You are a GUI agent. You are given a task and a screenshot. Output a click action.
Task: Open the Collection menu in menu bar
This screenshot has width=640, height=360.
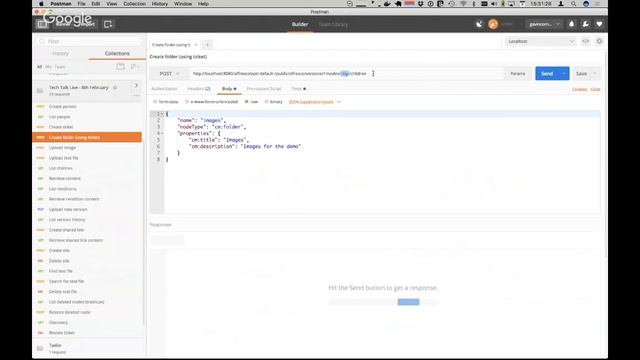pyautogui.click(x=134, y=4)
